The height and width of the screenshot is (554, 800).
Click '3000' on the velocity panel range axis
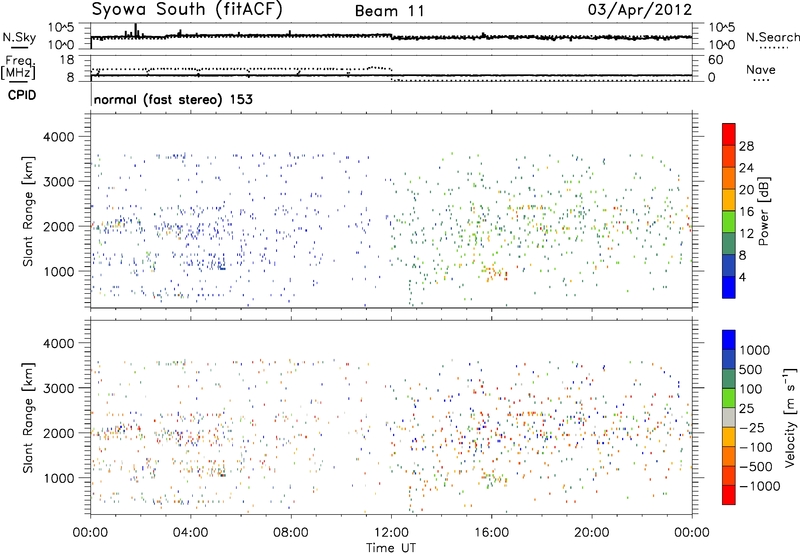[x=59, y=388]
